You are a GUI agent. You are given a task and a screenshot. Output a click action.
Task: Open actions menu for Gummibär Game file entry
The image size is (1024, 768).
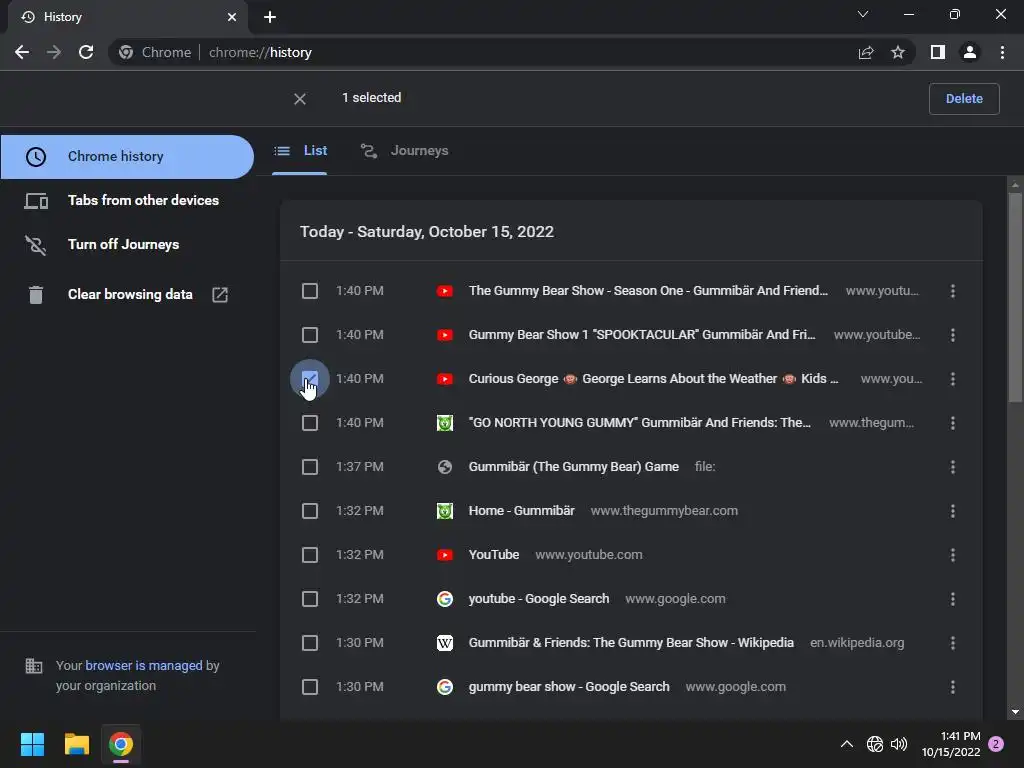pyautogui.click(x=953, y=467)
